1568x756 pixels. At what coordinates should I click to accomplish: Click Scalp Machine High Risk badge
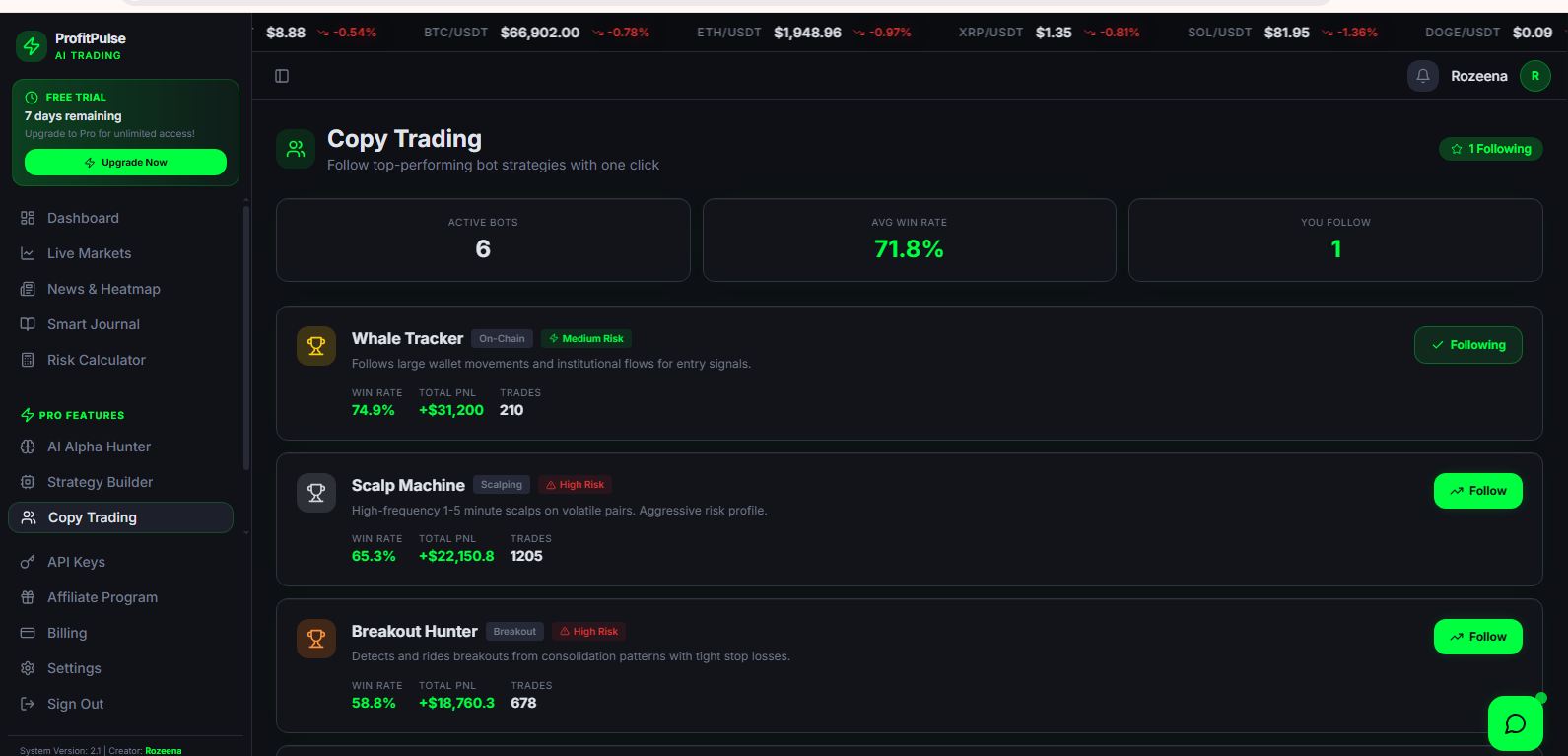(576, 485)
